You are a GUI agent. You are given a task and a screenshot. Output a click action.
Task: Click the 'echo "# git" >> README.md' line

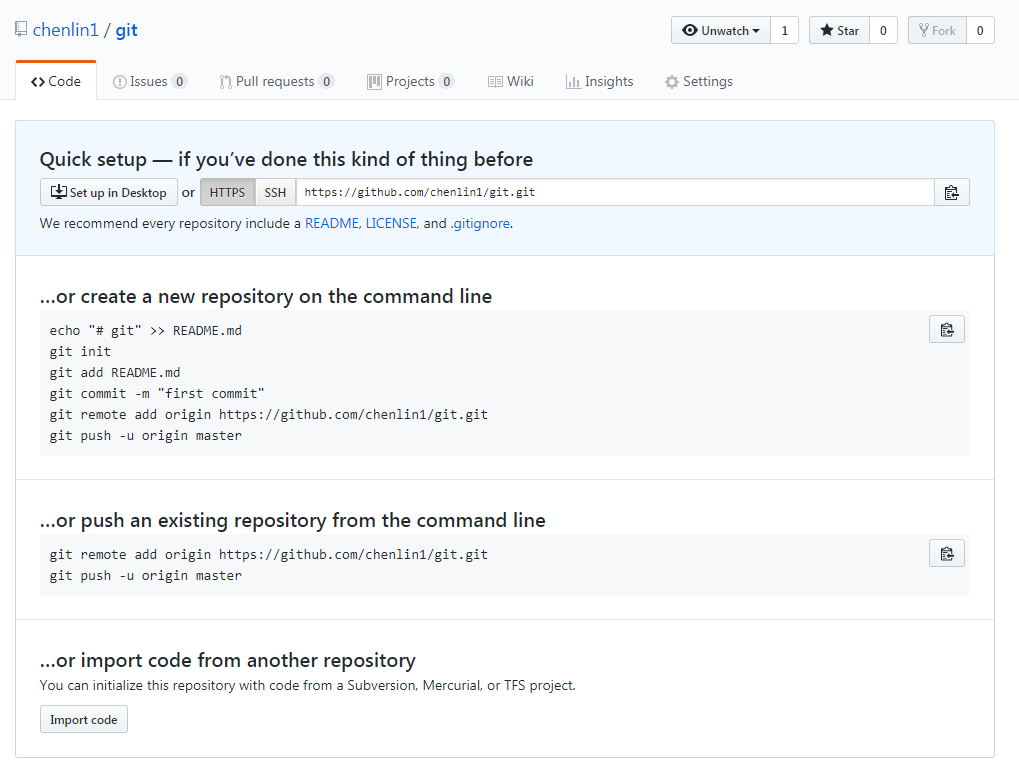tap(146, 331)
